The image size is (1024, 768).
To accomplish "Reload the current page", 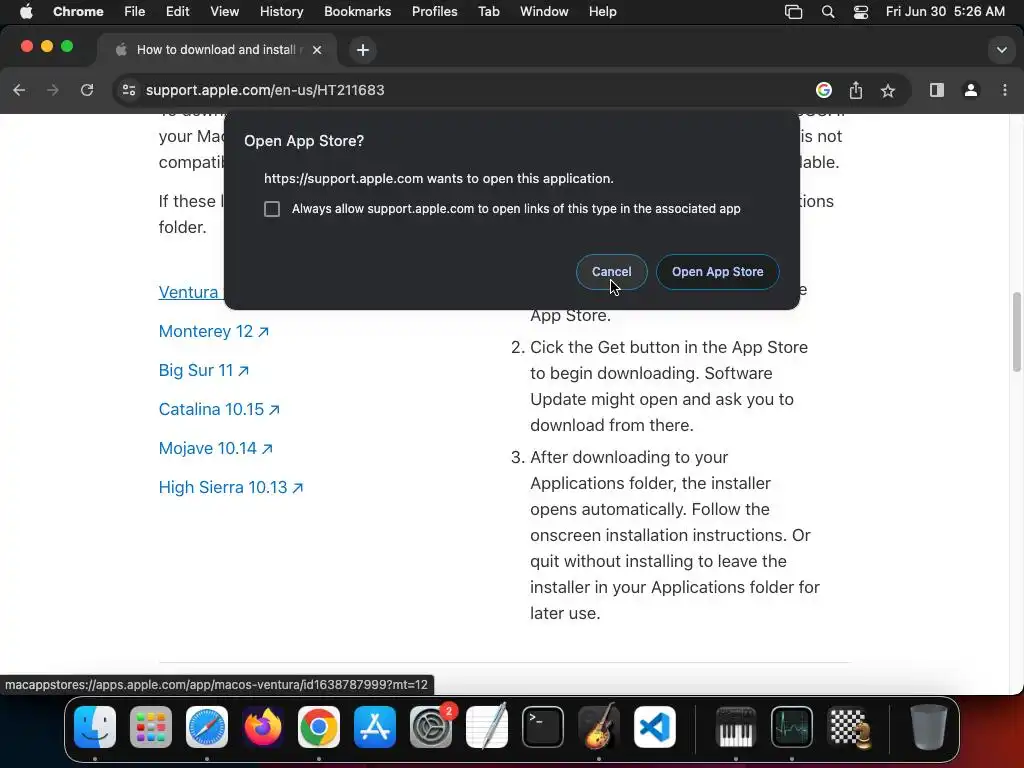I will (x=87, y=90).
